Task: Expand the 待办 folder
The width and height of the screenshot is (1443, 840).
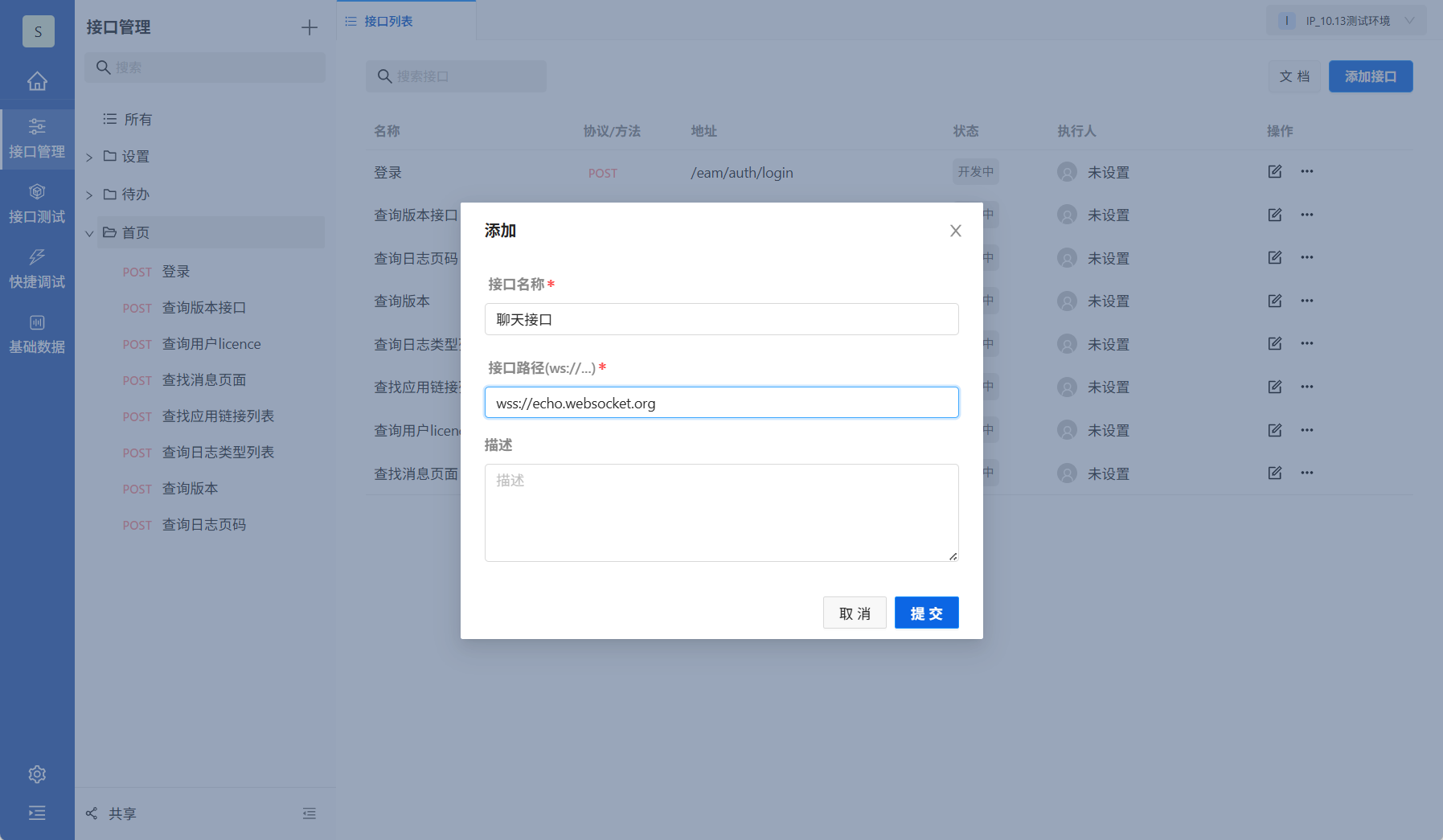Action: click(89, 194)
